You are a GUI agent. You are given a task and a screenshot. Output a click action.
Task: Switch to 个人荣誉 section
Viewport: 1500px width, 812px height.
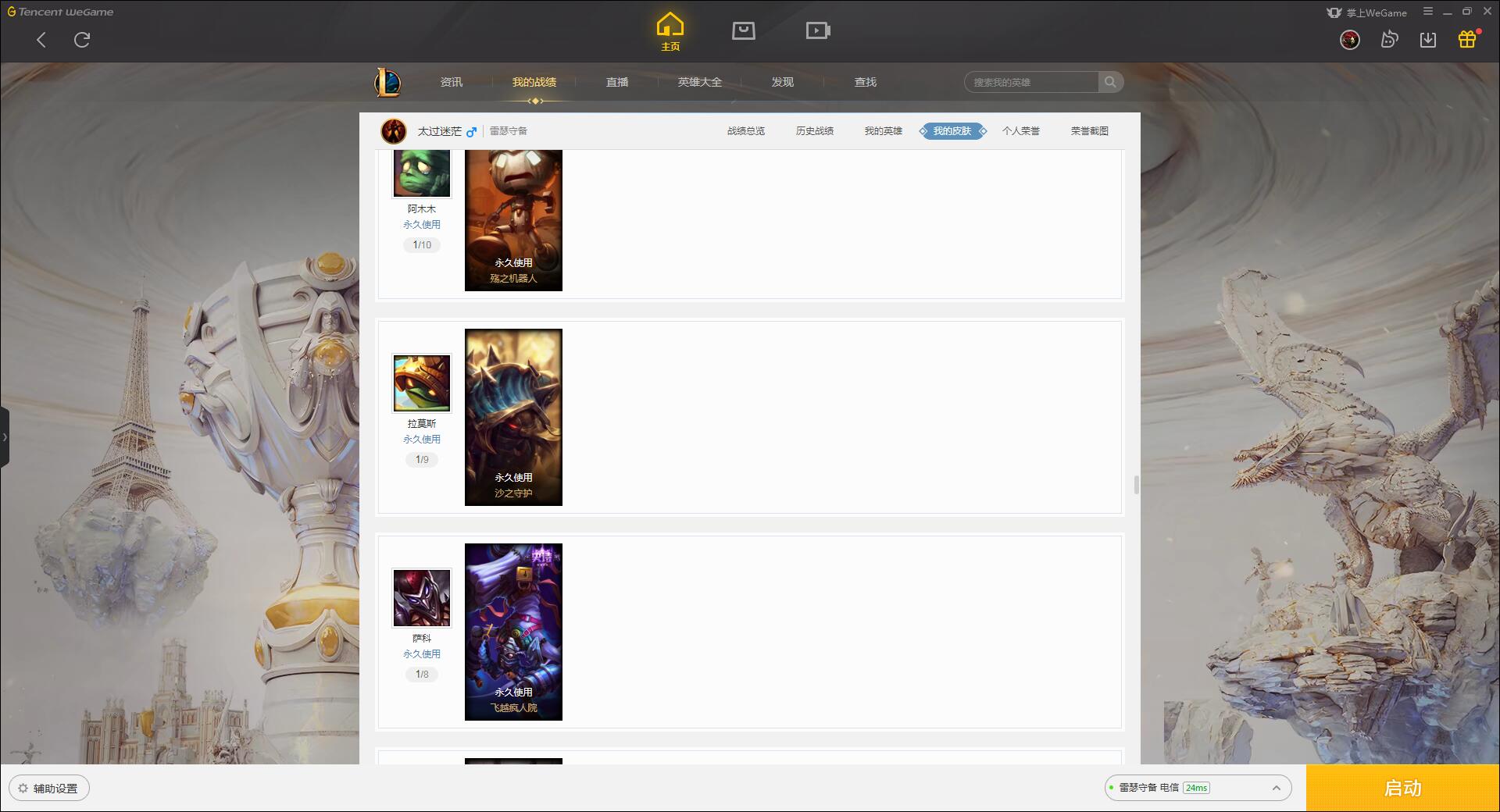coord(1021,131)
